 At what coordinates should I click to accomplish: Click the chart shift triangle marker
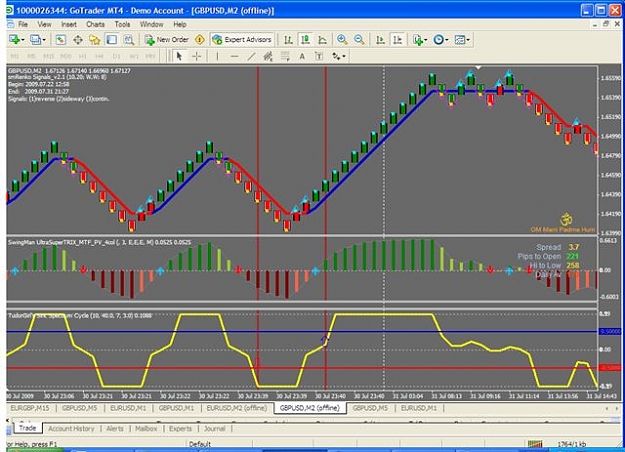tap(478, 67)
